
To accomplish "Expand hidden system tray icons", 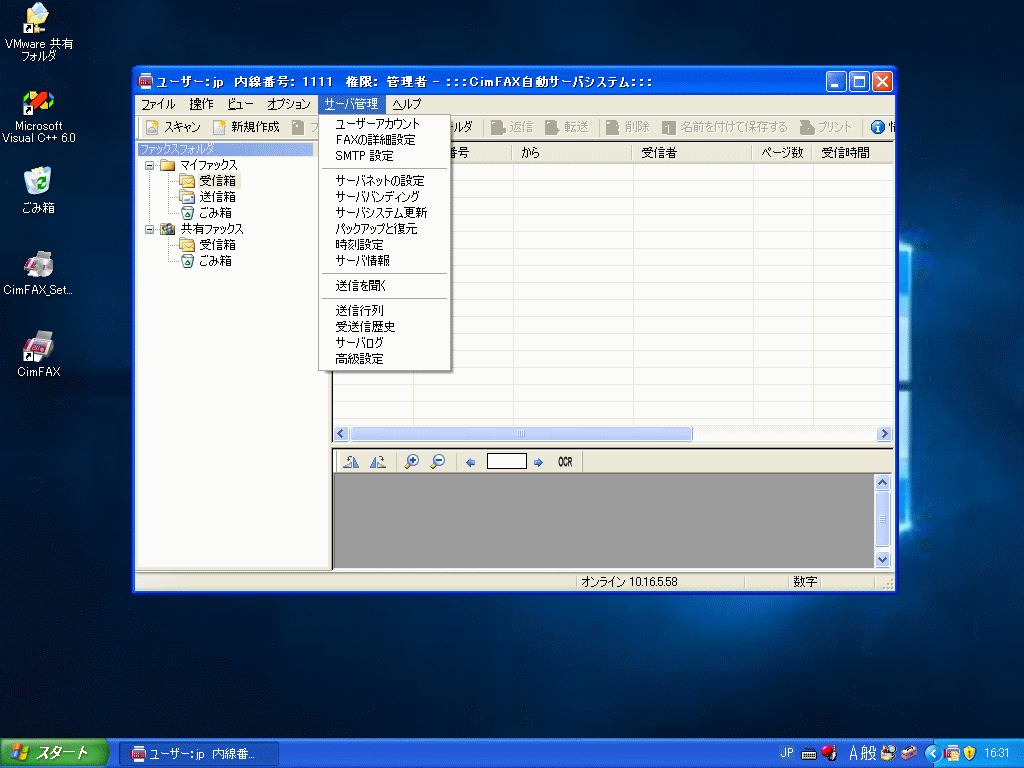I will point(933,754).
